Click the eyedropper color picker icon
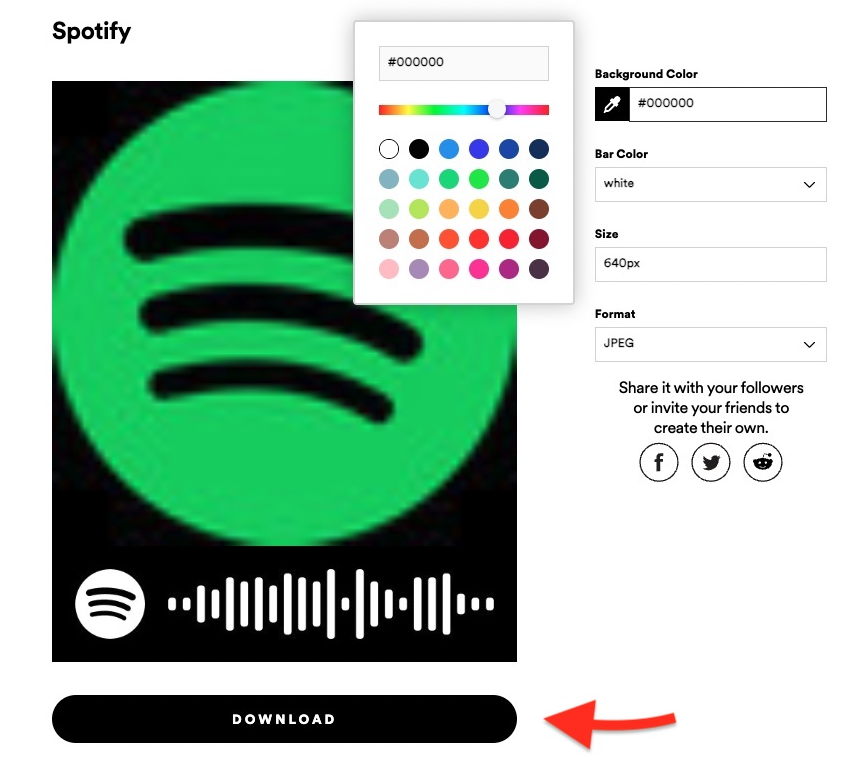 (x=612, y=104)
